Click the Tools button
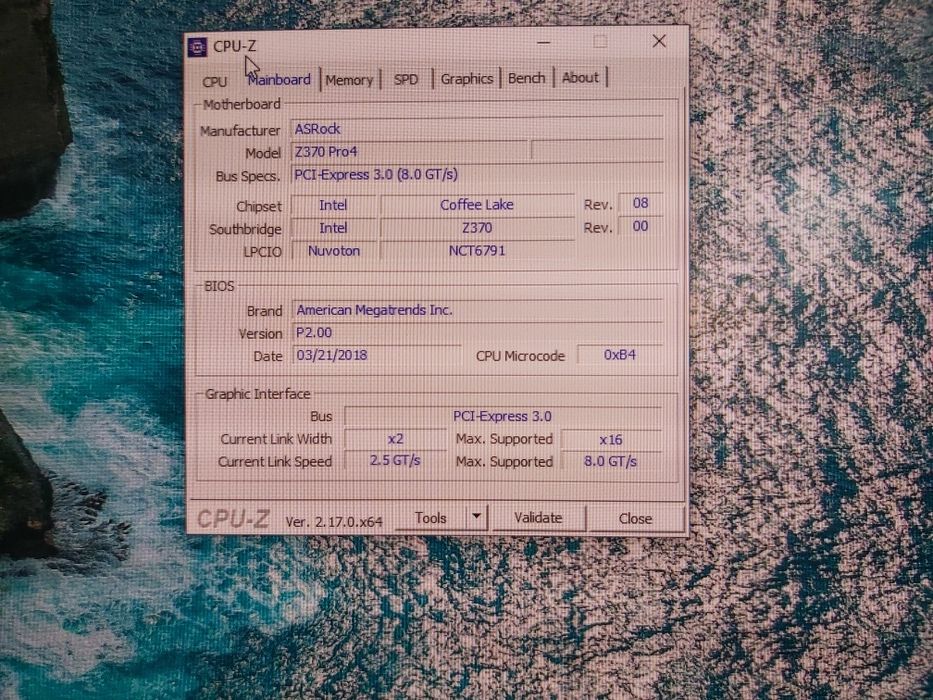The height and width of the screenshot is (700, 933). (x=431, y=518)
